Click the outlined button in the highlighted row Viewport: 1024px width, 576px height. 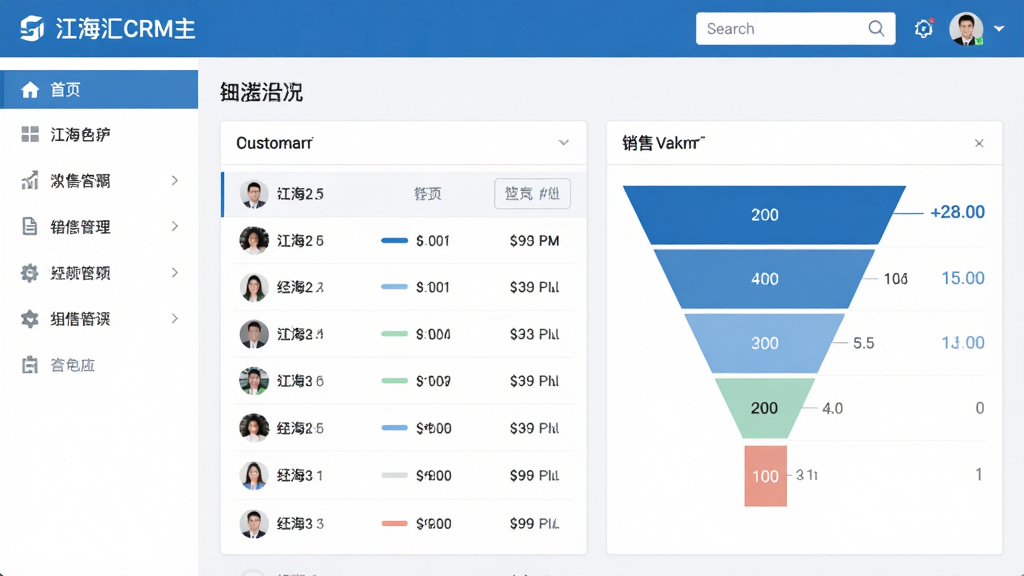click(532, 193)
